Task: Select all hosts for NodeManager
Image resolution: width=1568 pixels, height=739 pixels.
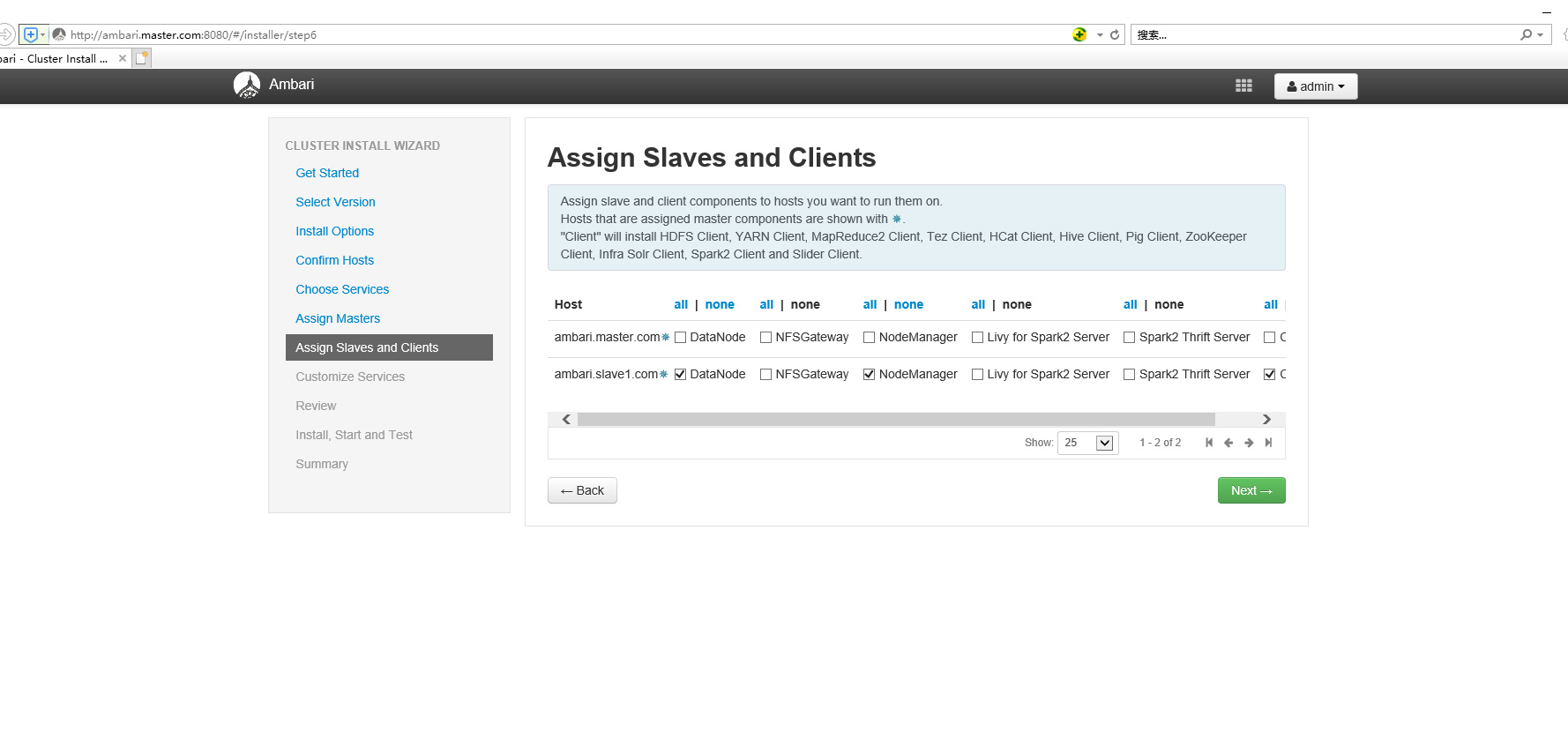Action: pyautogui.click(x=870, y=304)
